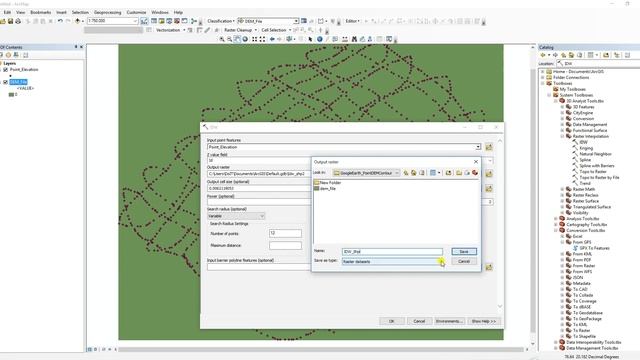Image resolution: width=640 pixels, height=360 pixels.
Task: Expand Folder Connections in Catalog
Action: [543, 78]
